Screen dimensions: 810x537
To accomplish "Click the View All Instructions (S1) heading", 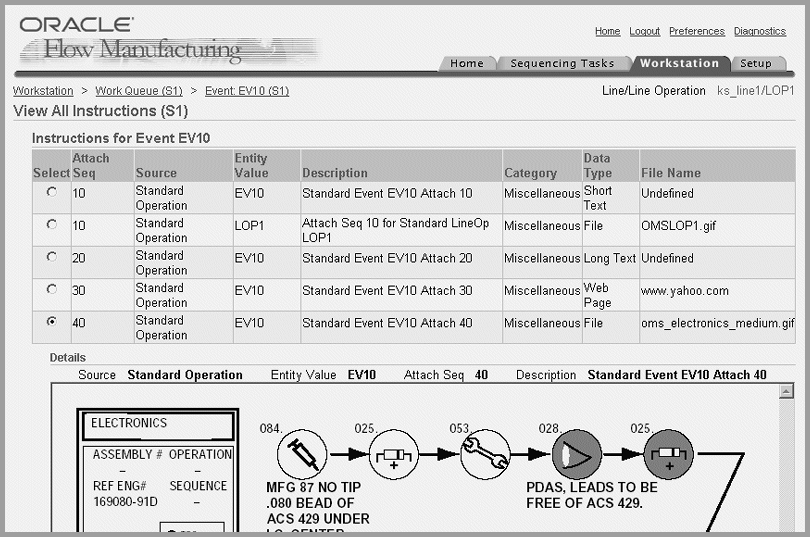I will 101,111.
